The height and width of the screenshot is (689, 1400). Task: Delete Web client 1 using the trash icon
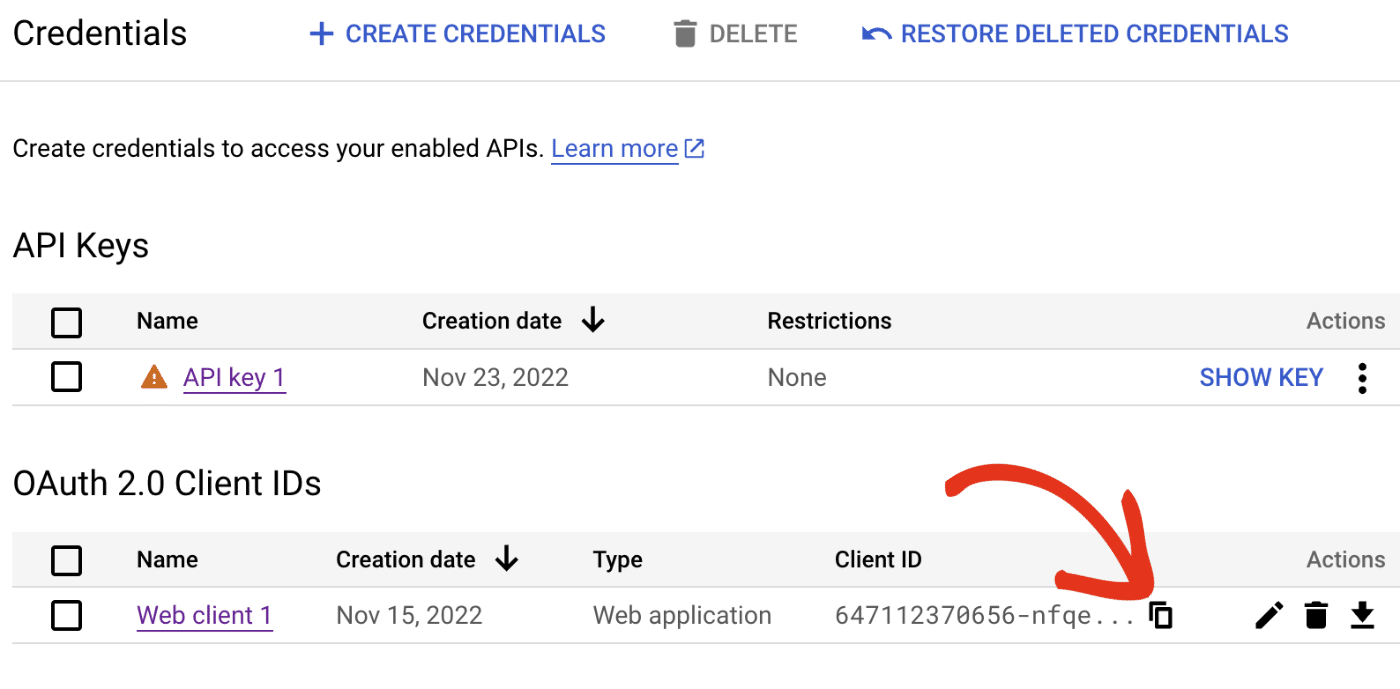coord(1315,616)
